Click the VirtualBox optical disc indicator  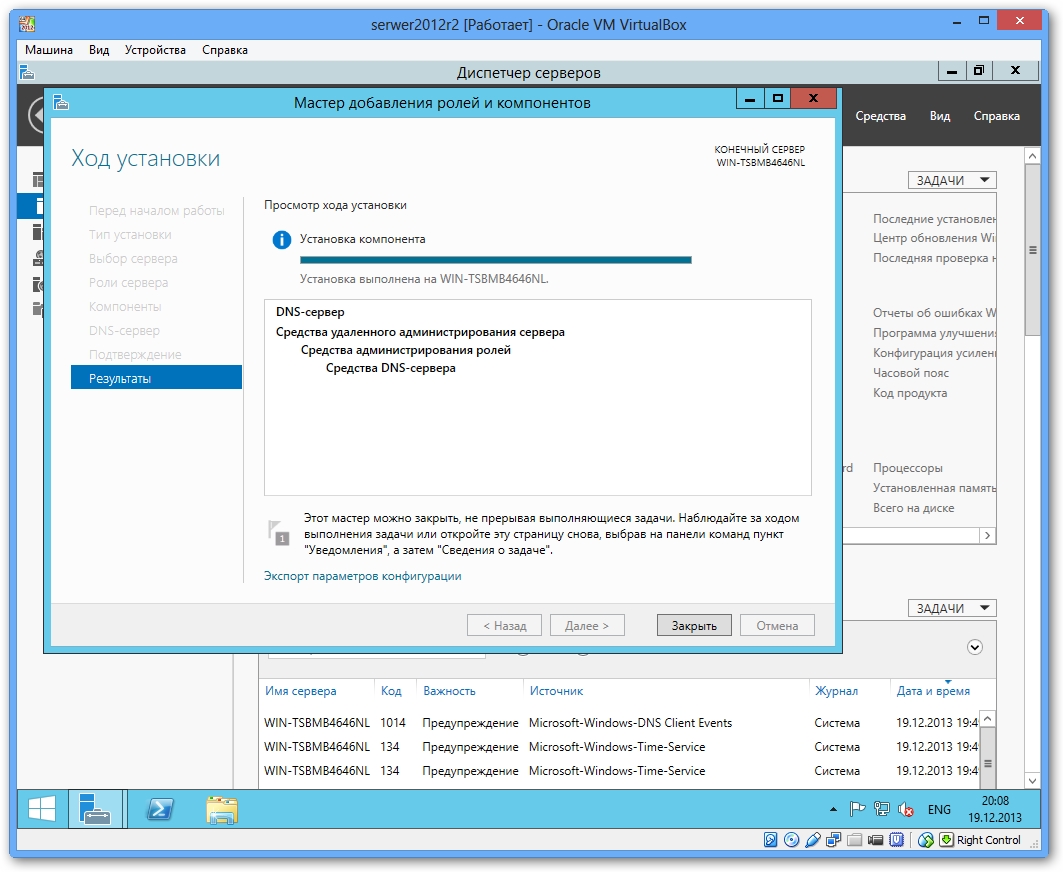791,840
